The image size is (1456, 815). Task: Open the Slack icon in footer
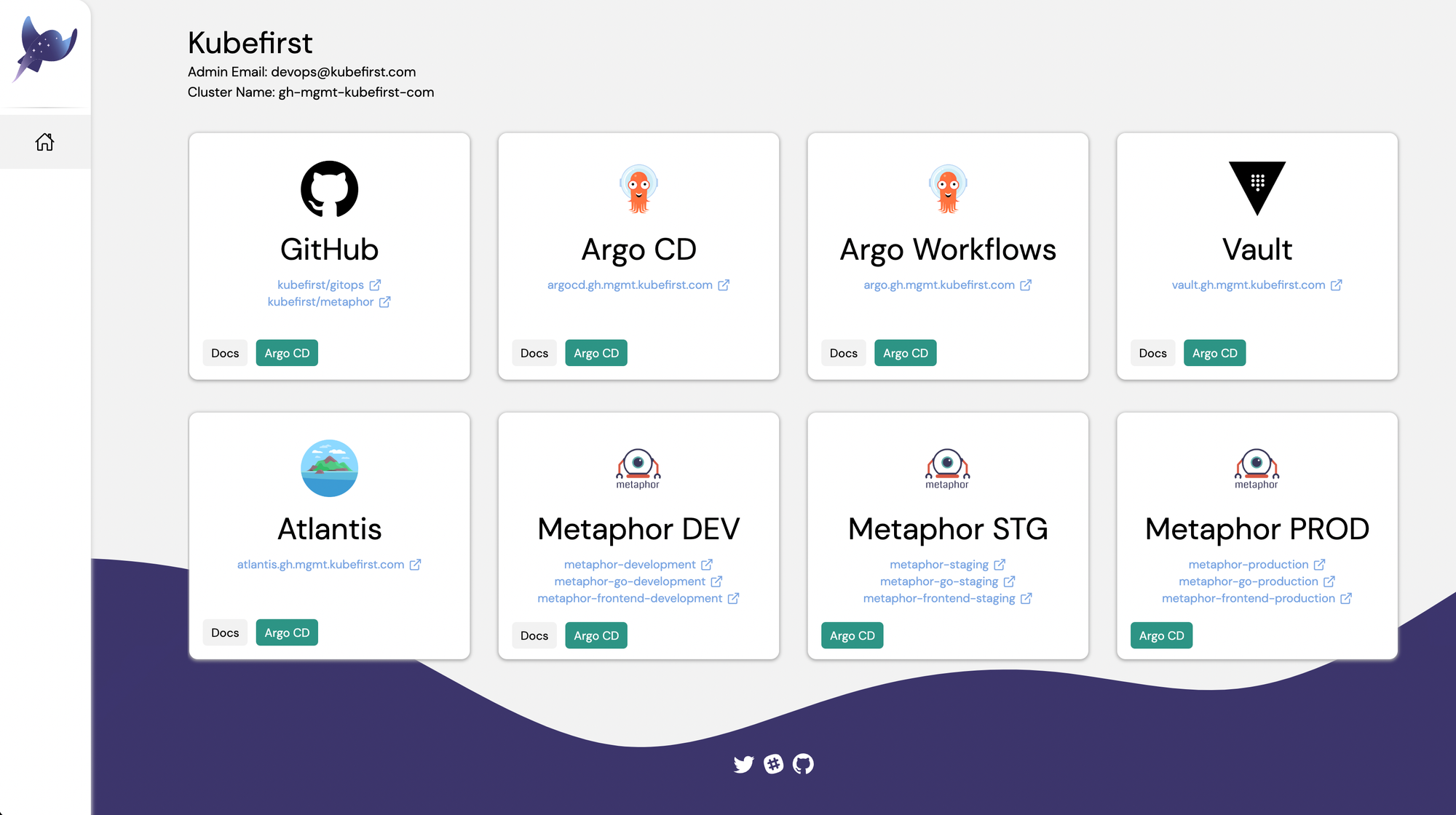[774, 764]
